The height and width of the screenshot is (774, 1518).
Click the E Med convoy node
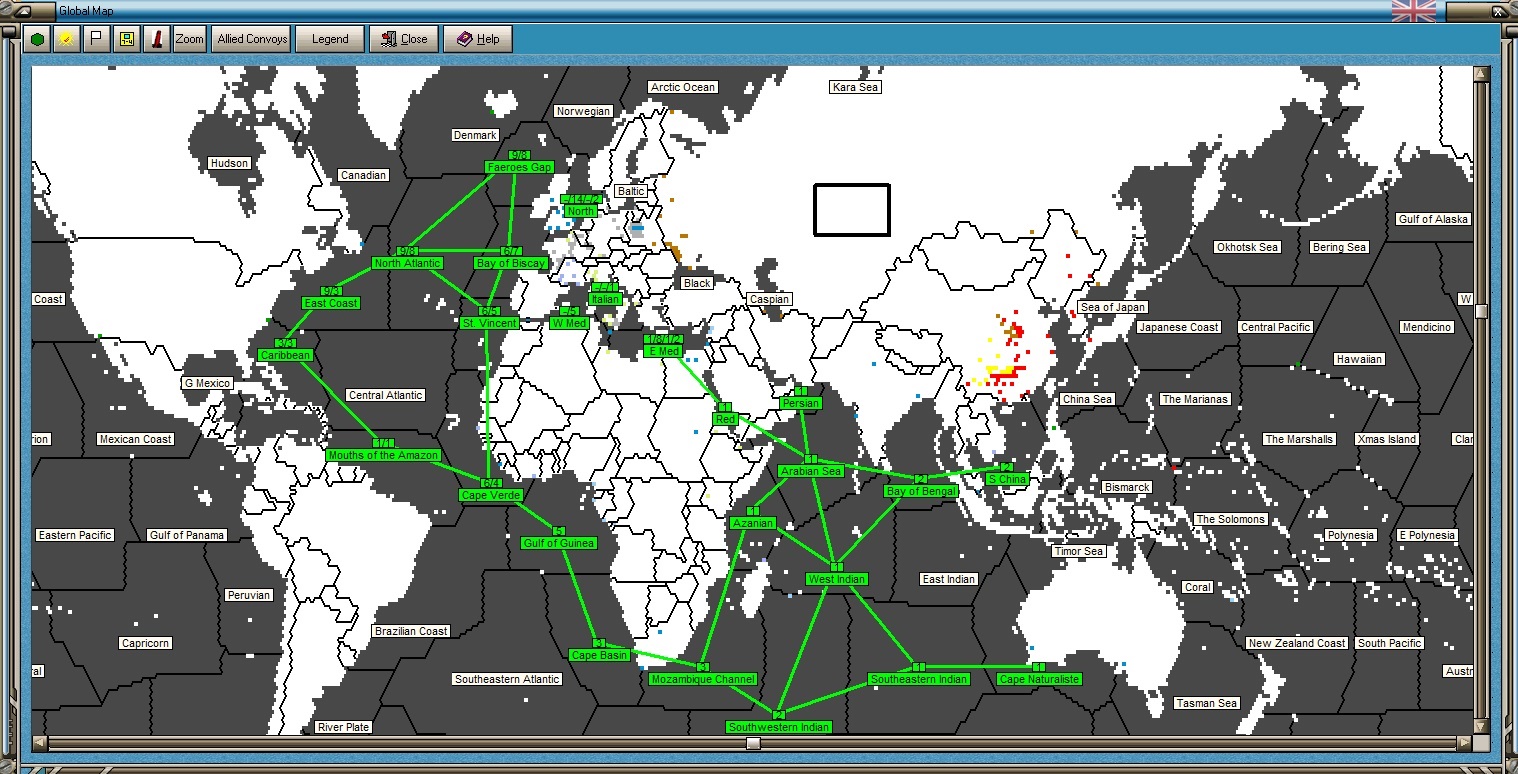(x=664, y=351)
